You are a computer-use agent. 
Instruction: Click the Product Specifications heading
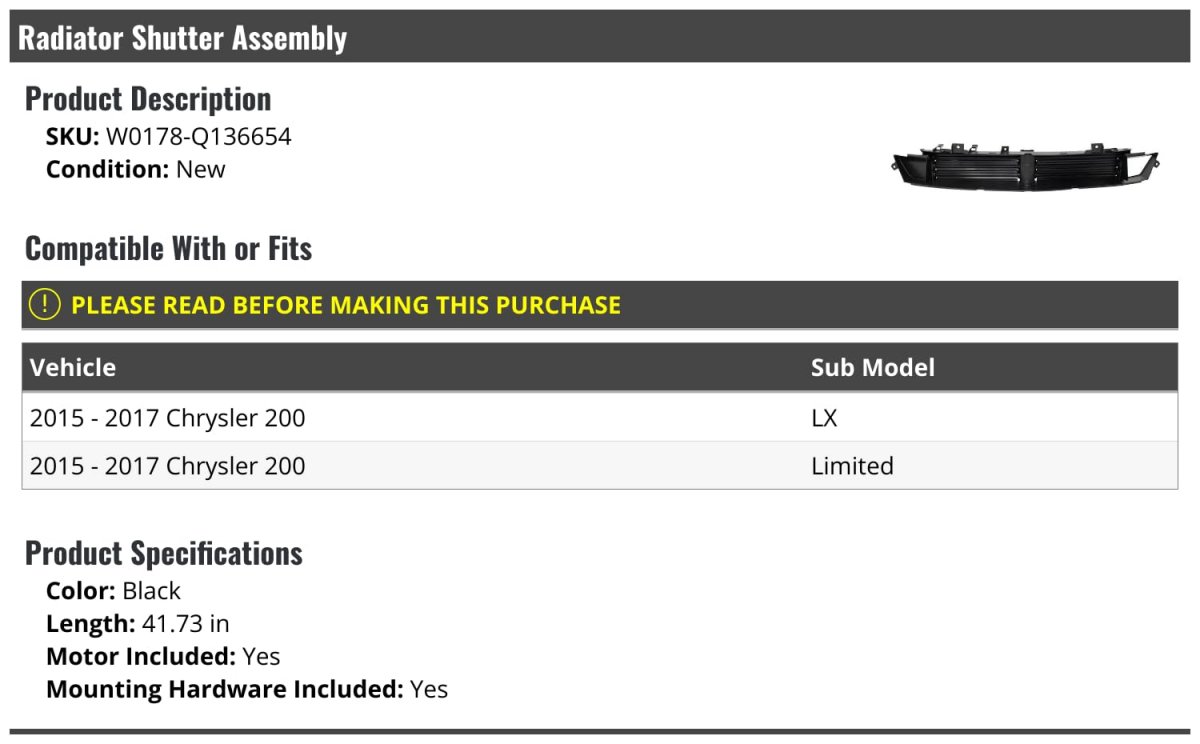(164, 553)
